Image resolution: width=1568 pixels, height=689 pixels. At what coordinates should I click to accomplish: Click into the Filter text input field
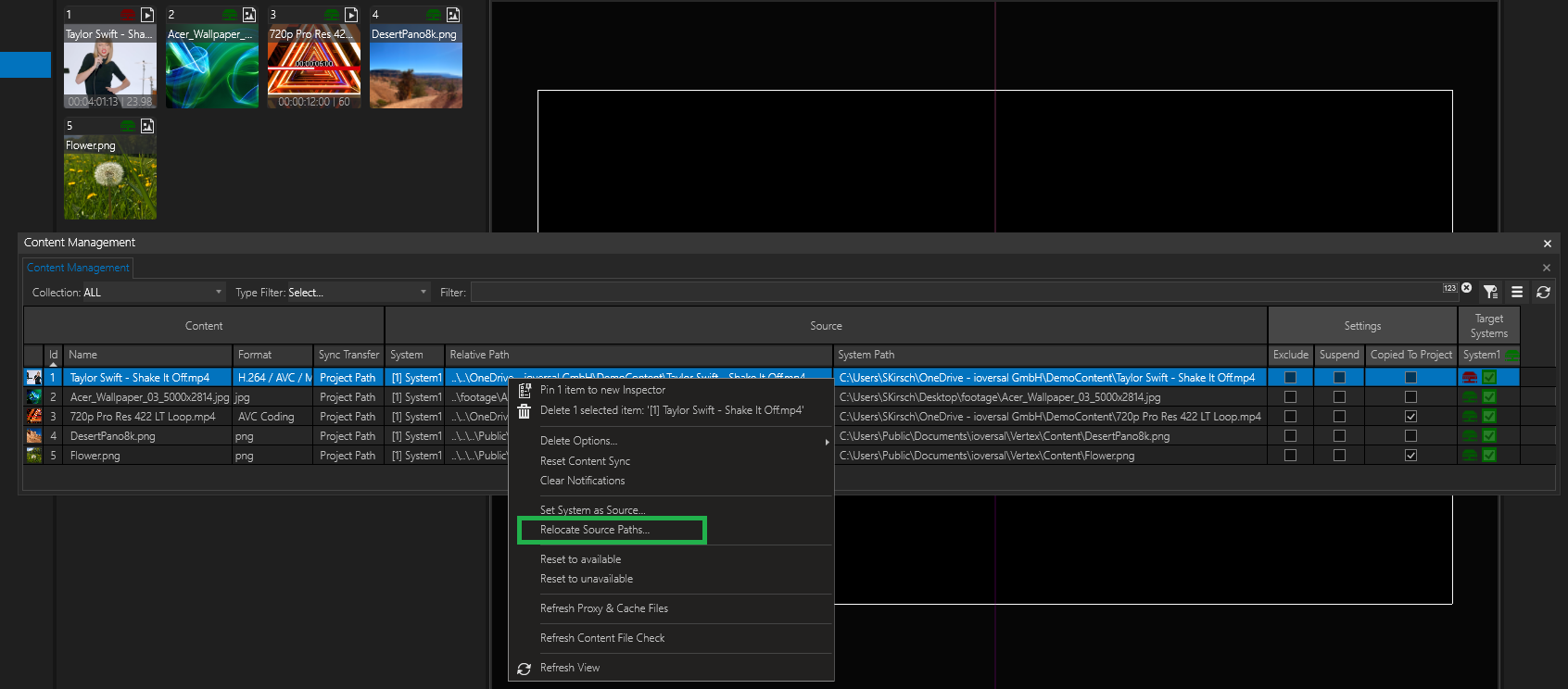955,293
